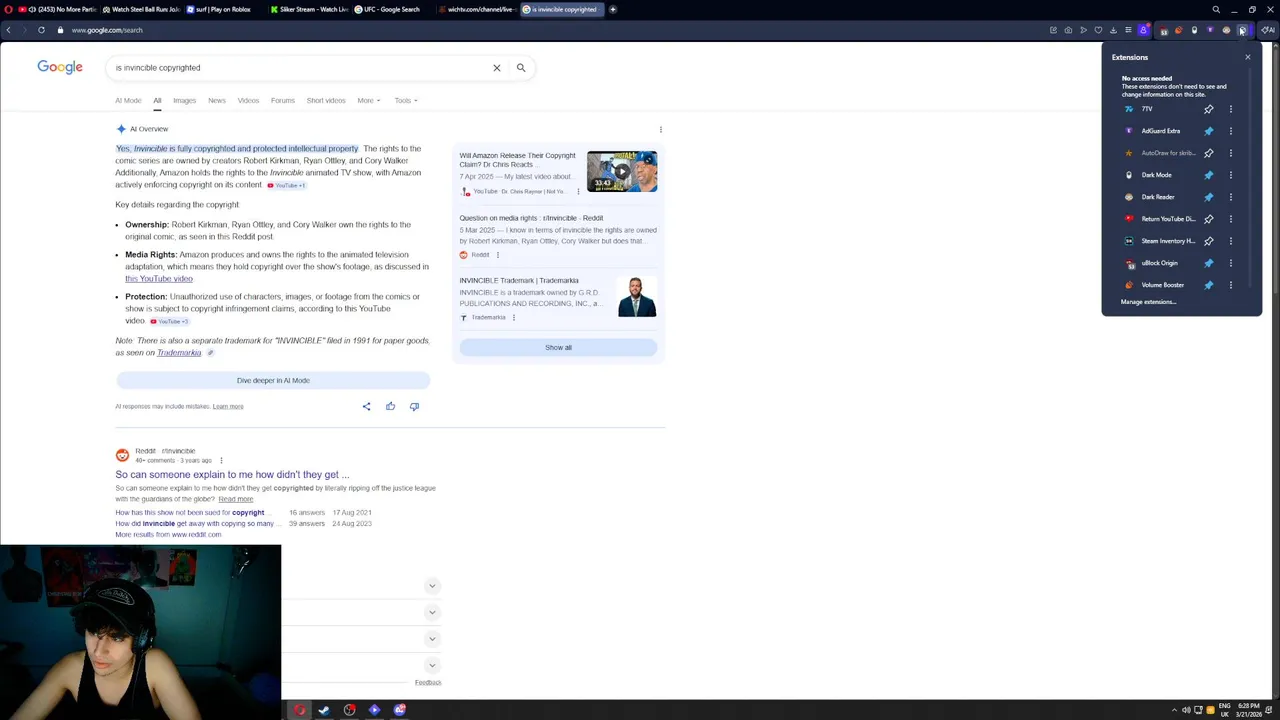This screenshot has height=720, width=1280.
Task: Open more options for Volume Booster
Action: [x=1231, y=285]
